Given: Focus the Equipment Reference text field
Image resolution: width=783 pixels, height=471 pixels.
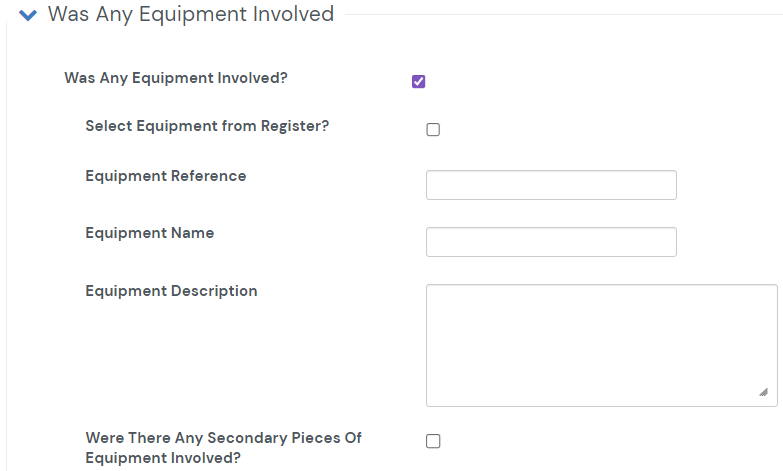Looking at the screenshot, I should click(551, 185).
